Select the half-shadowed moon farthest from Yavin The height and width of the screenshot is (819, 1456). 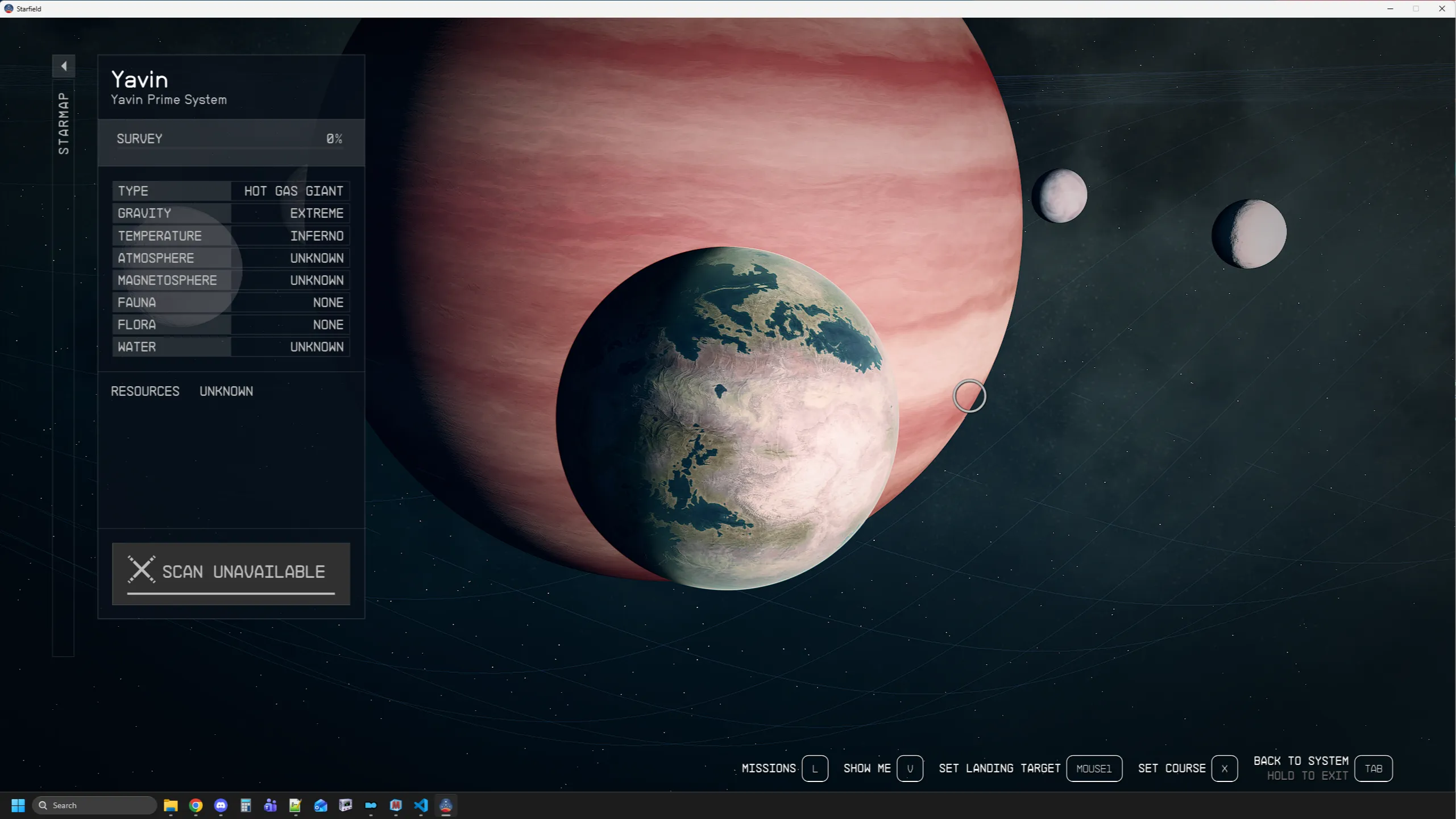(x=1249, y=234)
